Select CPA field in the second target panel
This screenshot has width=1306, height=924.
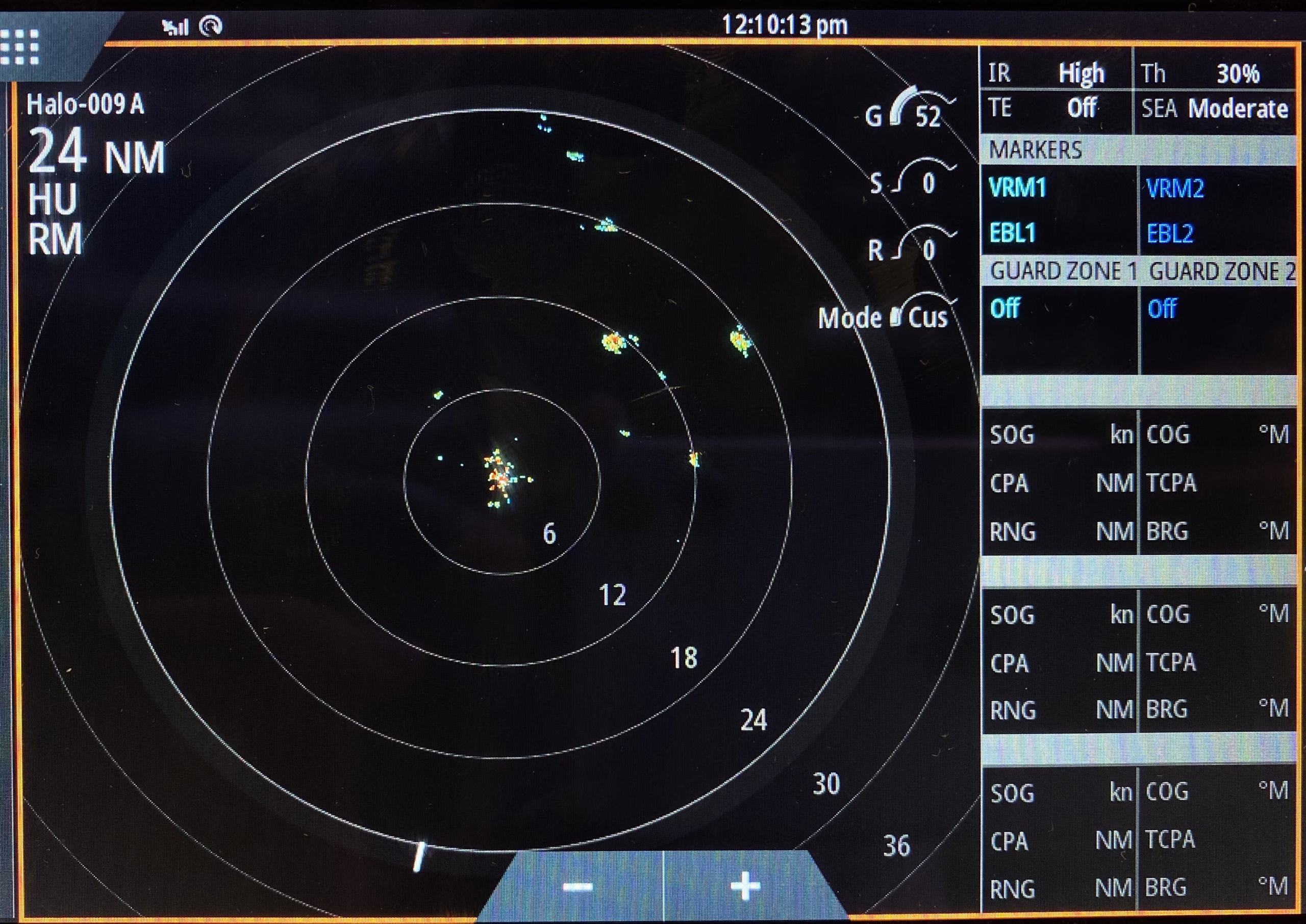click(x=1061, y=663)
